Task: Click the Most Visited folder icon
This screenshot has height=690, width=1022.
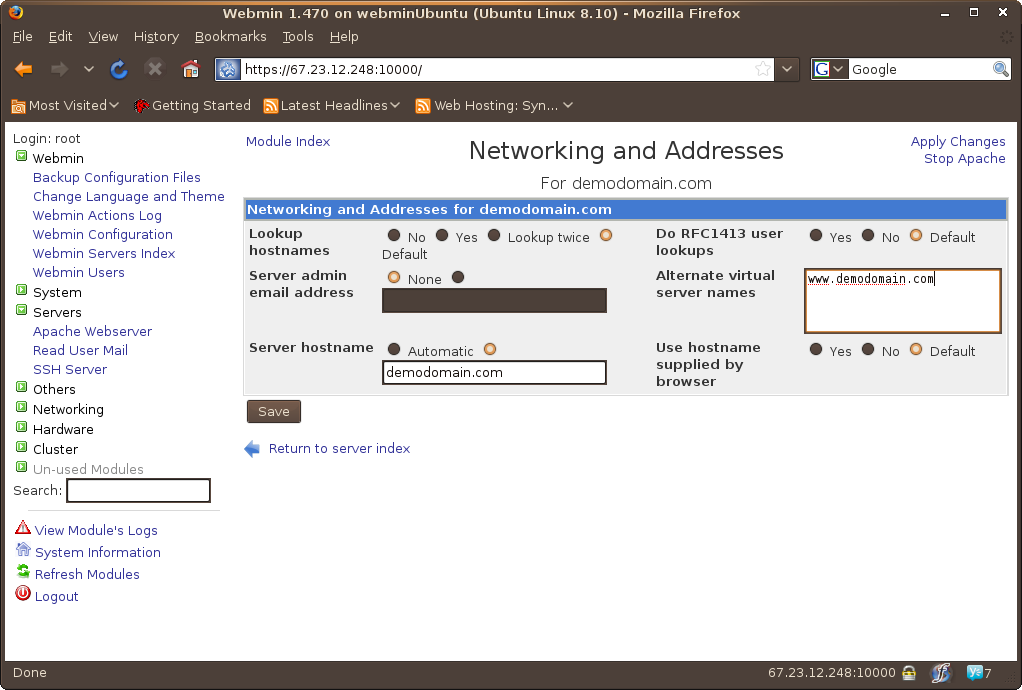Action: coord(18,106)
